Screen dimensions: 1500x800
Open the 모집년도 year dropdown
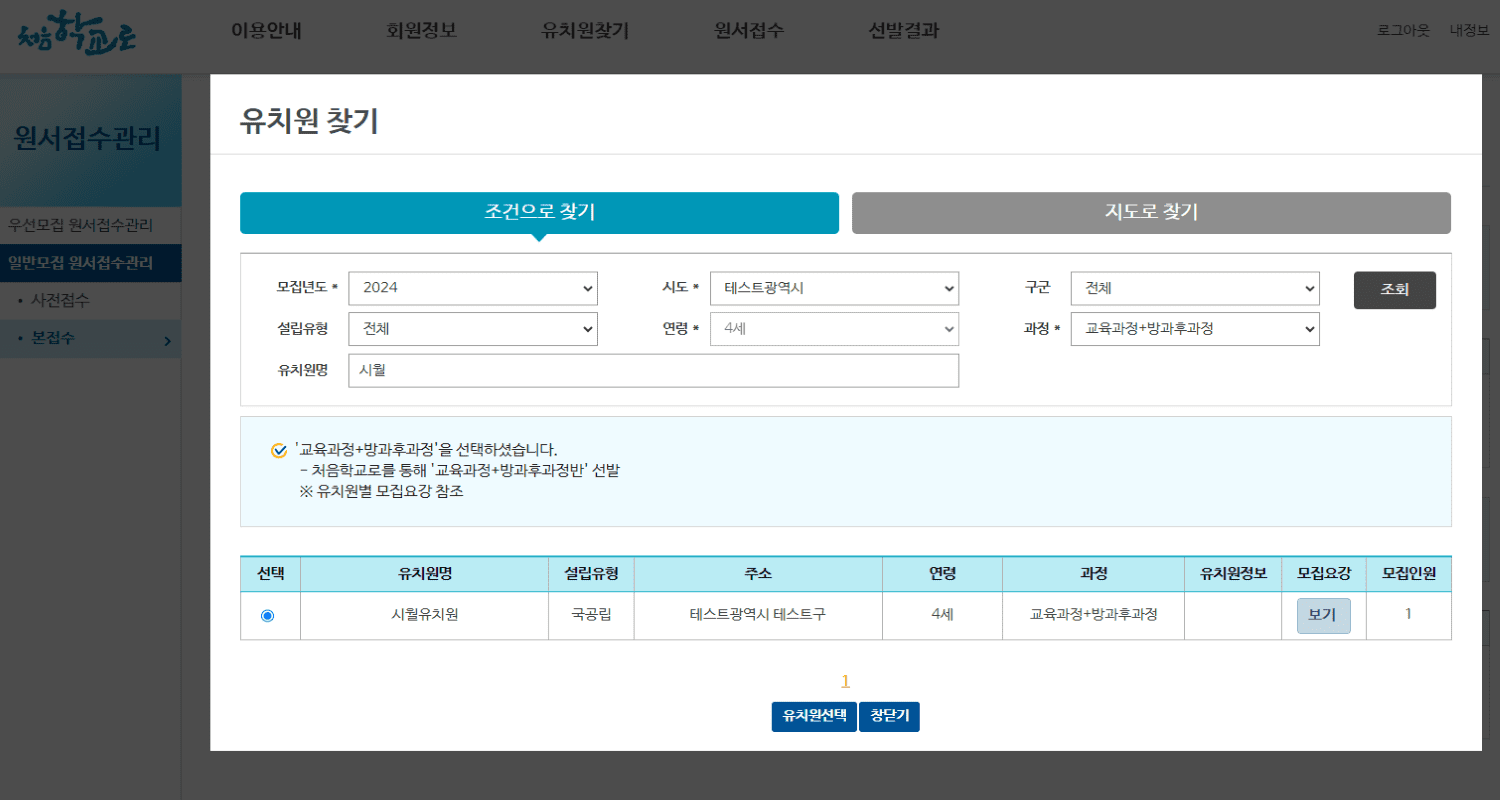click(472, 288)
